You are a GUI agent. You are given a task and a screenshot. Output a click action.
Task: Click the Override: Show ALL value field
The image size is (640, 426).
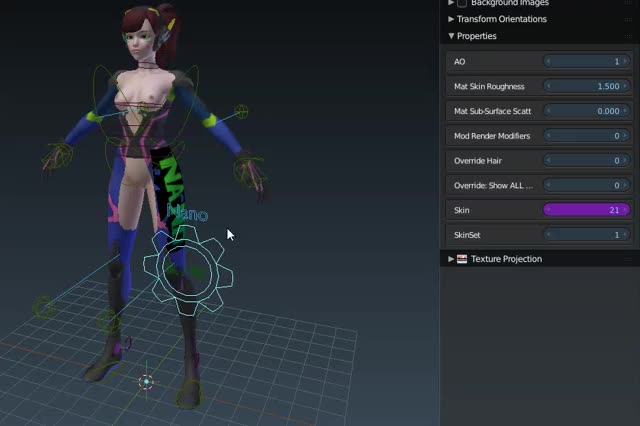[587, 185]
